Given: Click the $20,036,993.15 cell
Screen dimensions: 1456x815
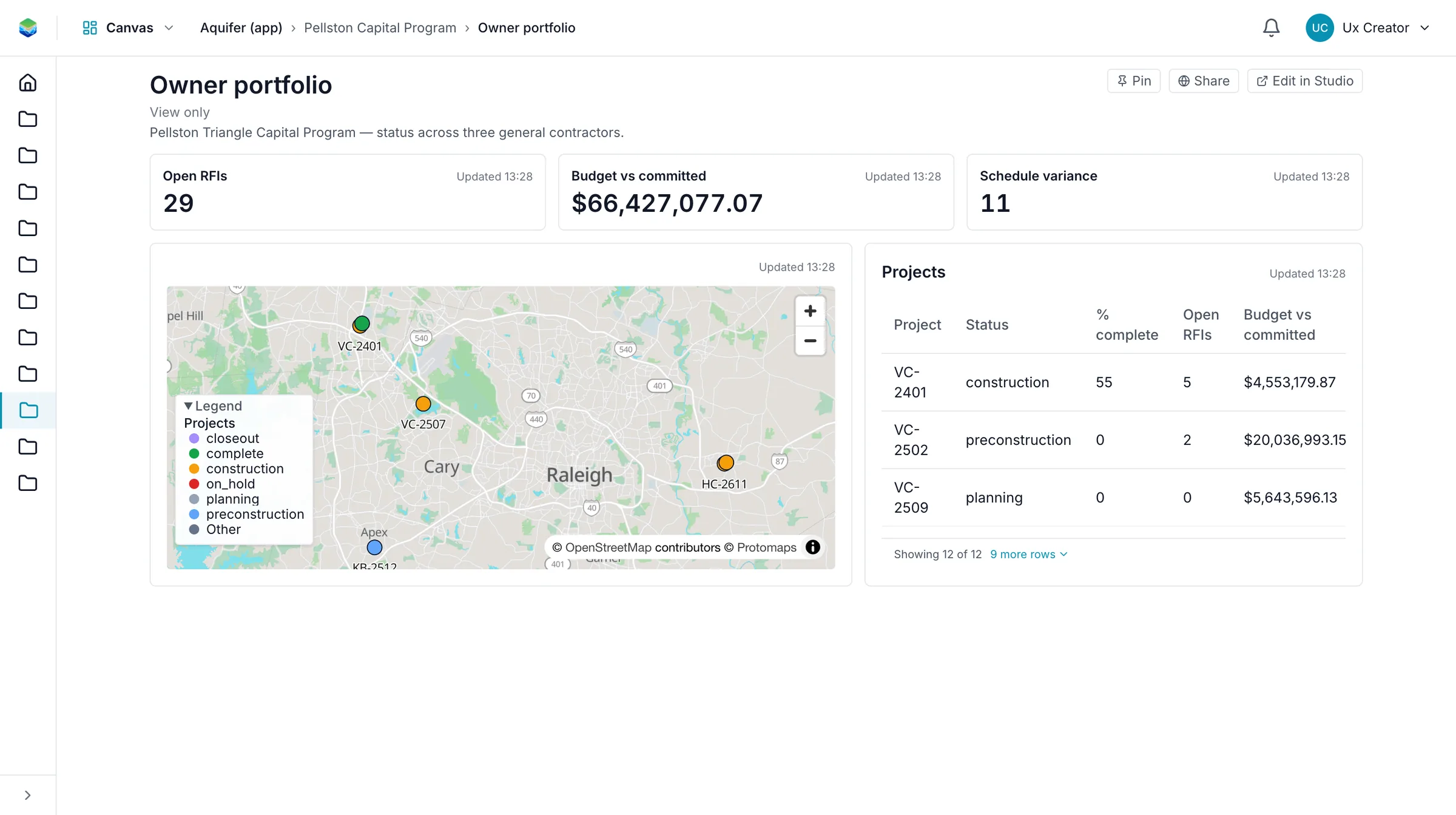Looking at the screenshot, I should click(x=1295, y=440).
